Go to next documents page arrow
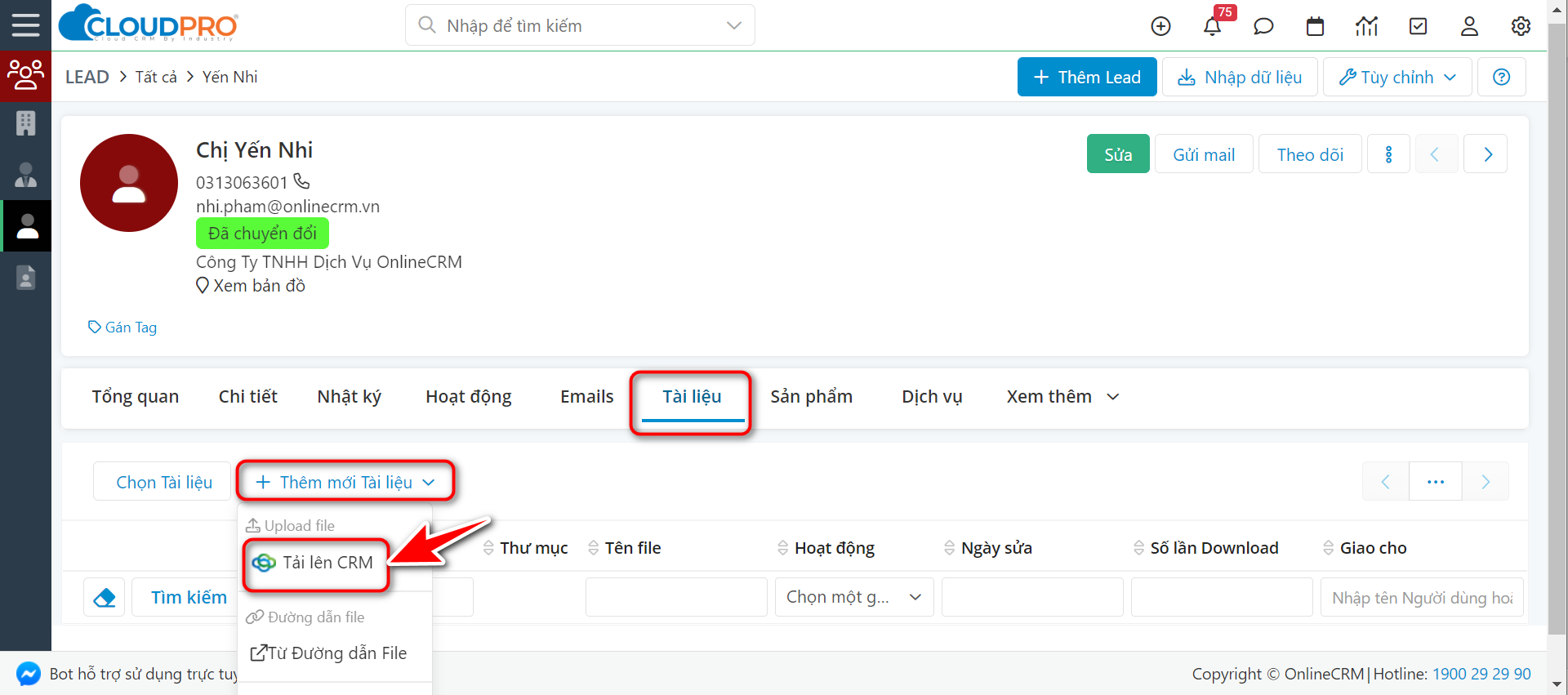1568x695 pixels. coord(1486,482)
